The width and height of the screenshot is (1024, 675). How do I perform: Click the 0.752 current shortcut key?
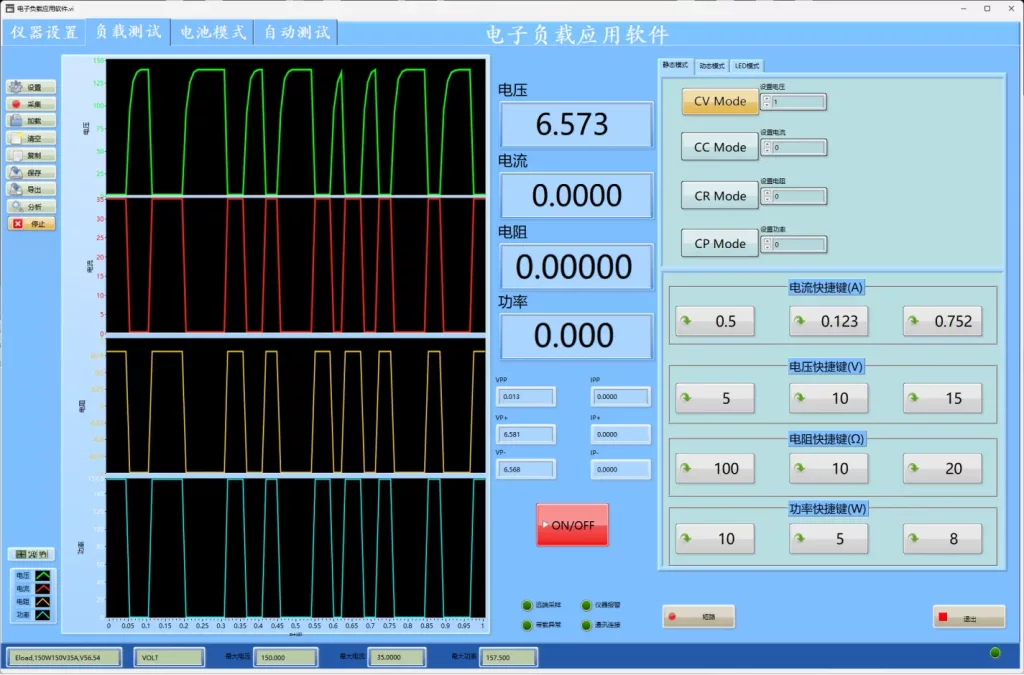[942, 321]
